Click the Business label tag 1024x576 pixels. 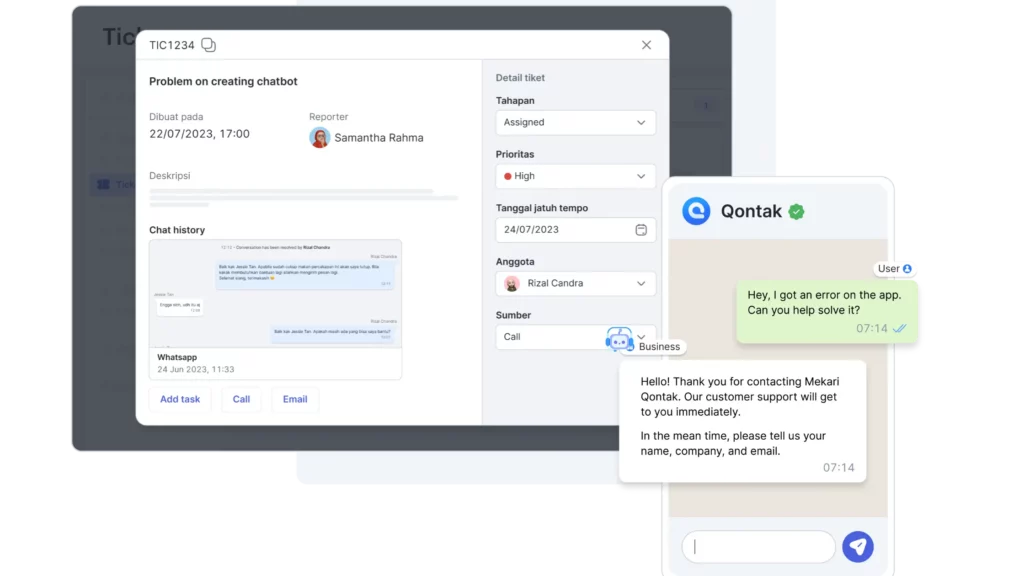click(x=659, y=347)
